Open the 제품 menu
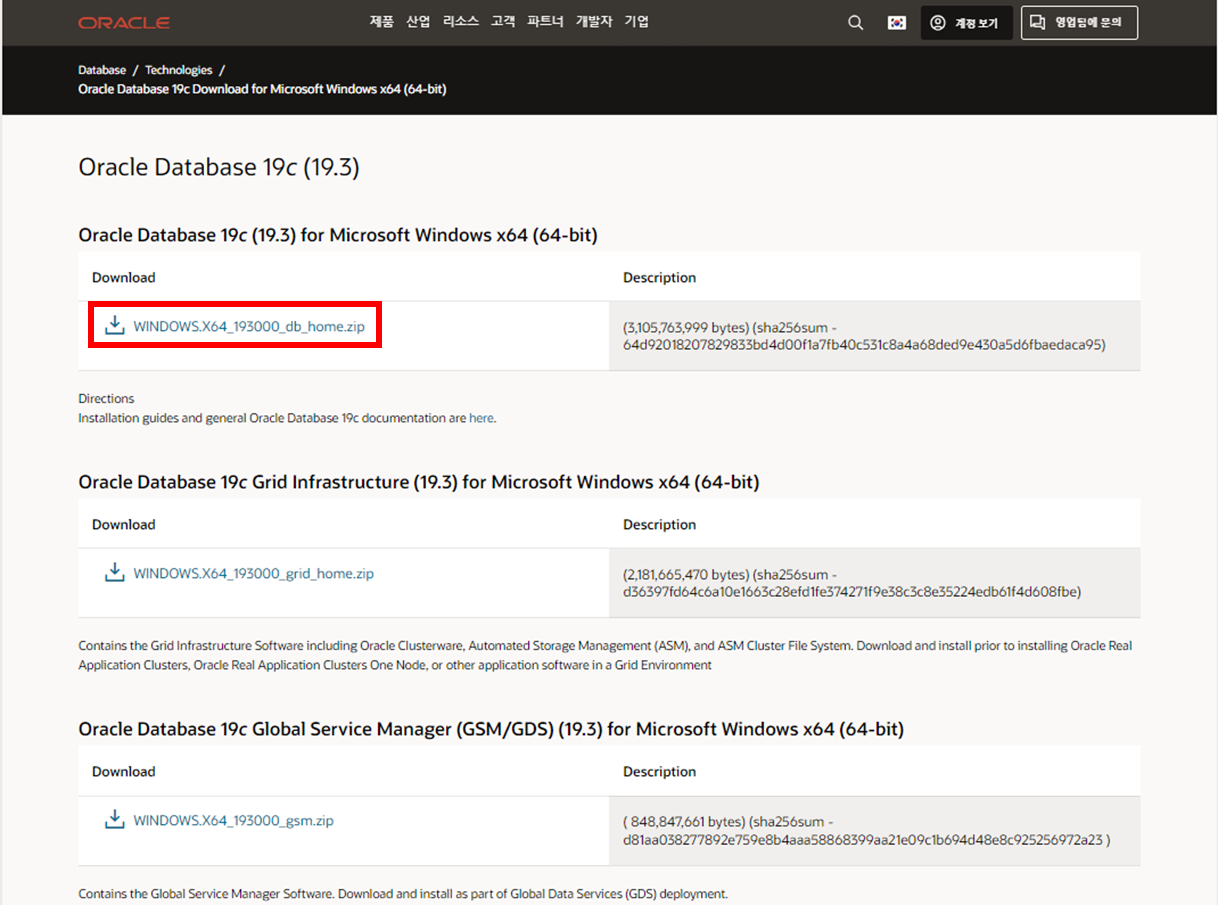This screenshot has height=905, width=1218. pyautogui.click(x=382, y=21)
